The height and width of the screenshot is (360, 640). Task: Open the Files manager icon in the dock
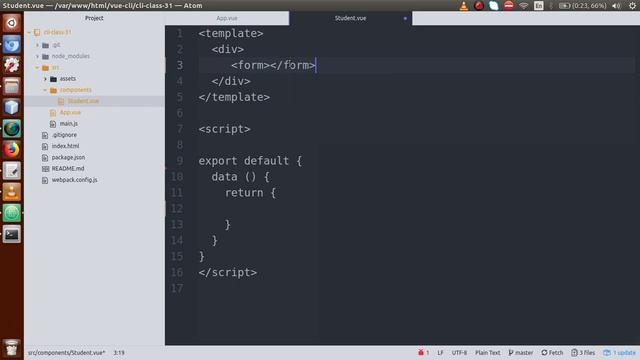pos(11,86)
